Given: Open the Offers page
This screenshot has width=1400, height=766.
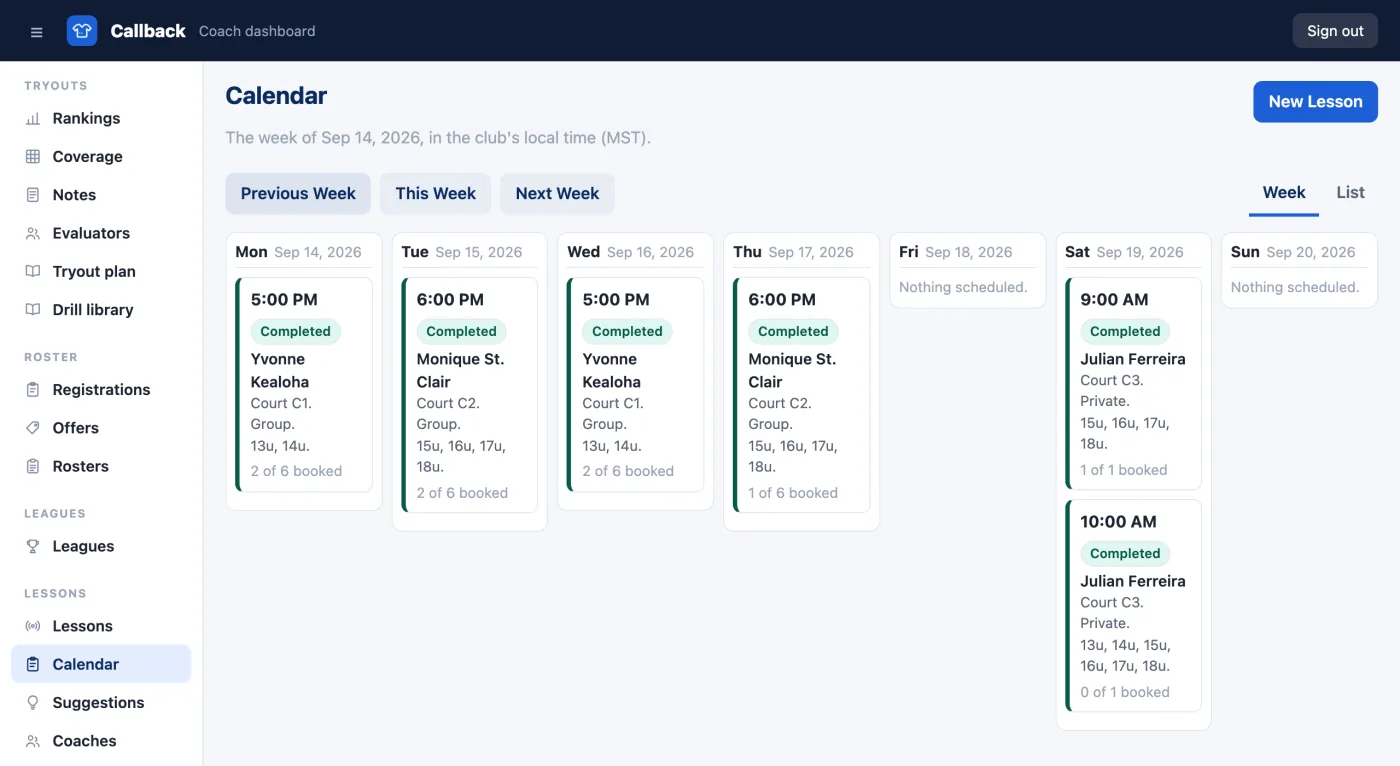Looking at the screenshot, I should [x=101, y=428].
